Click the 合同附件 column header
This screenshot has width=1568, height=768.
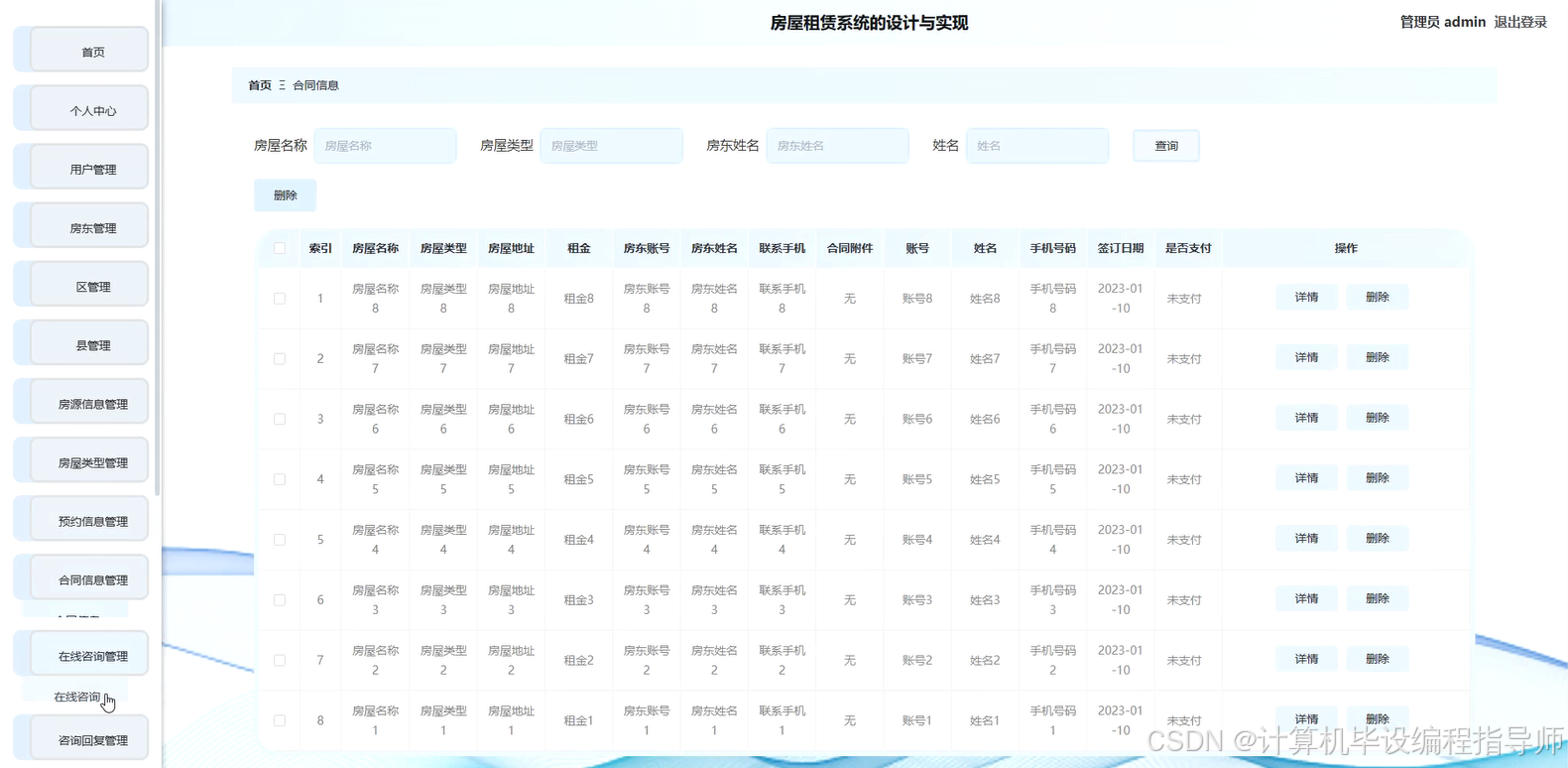tap(850, 248)
